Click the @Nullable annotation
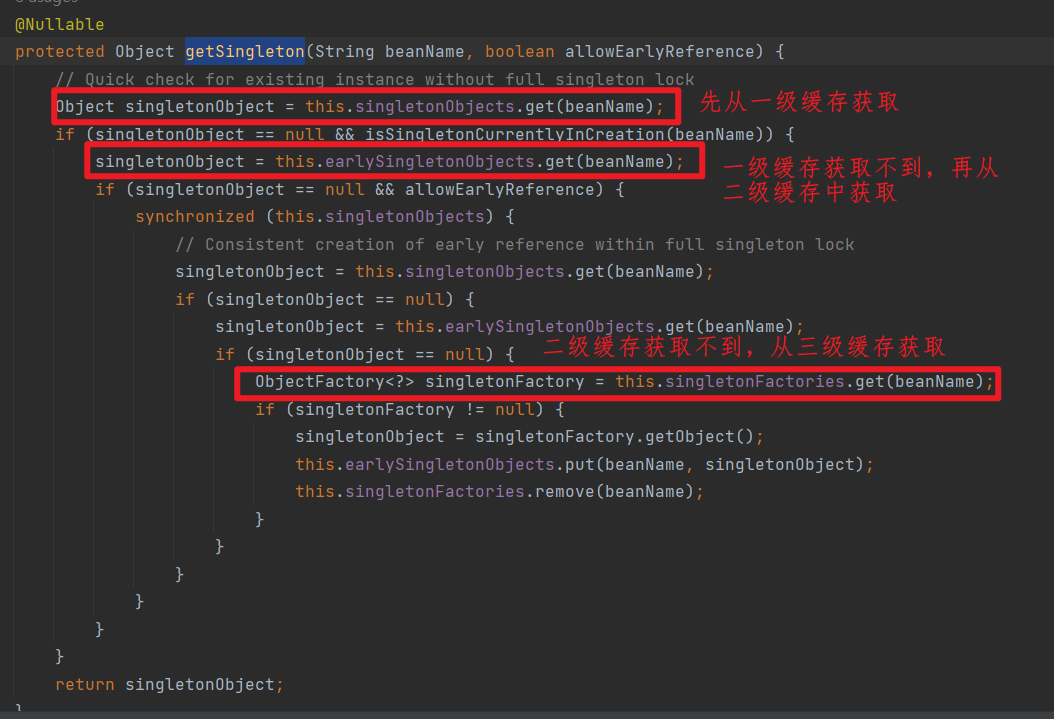Image resolution: width=1054 pixels, height=719 pixels. (x=60, y=25)
